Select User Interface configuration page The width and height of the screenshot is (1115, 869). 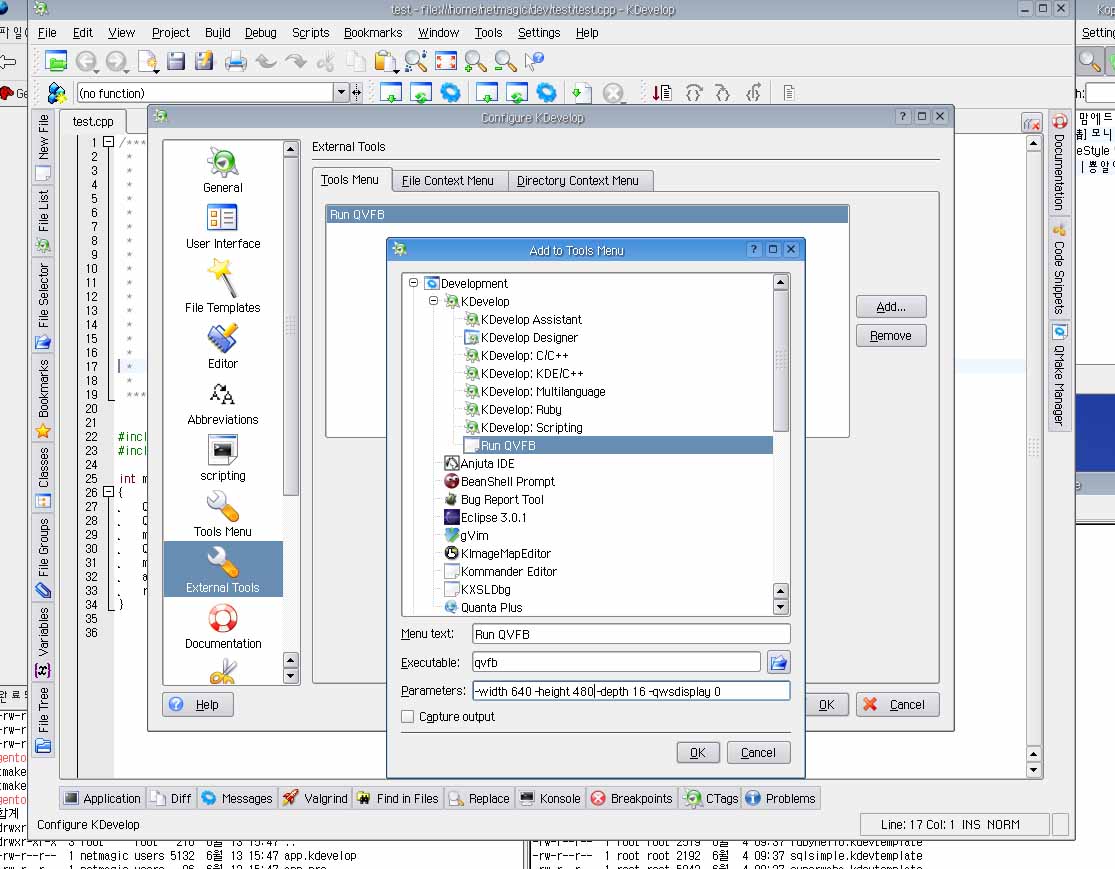pyautogui.click(x=223, y=226)
